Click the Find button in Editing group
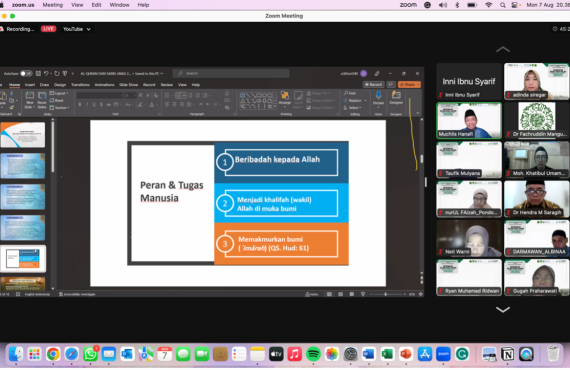The height and width of the screenshot is (370, 570). [350, 93]
